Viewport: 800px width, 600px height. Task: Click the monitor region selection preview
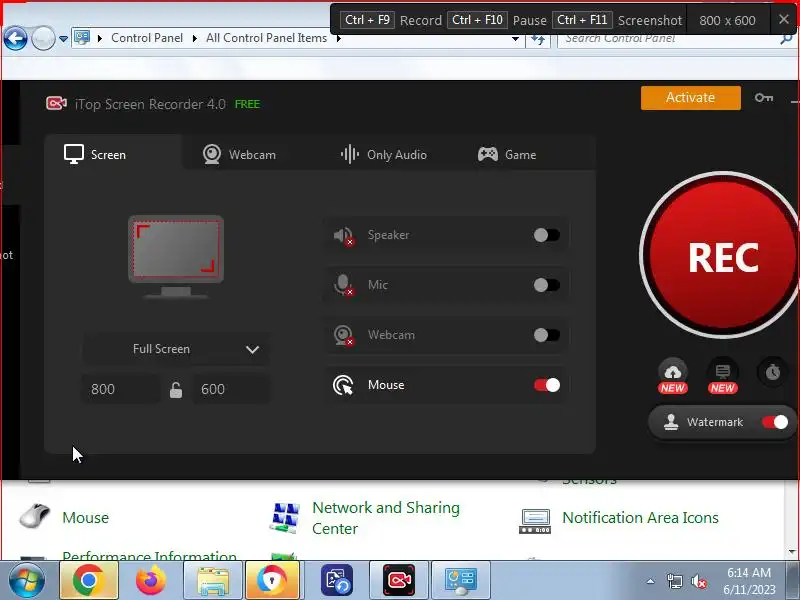pyautogui.click(x=176, y=256)
